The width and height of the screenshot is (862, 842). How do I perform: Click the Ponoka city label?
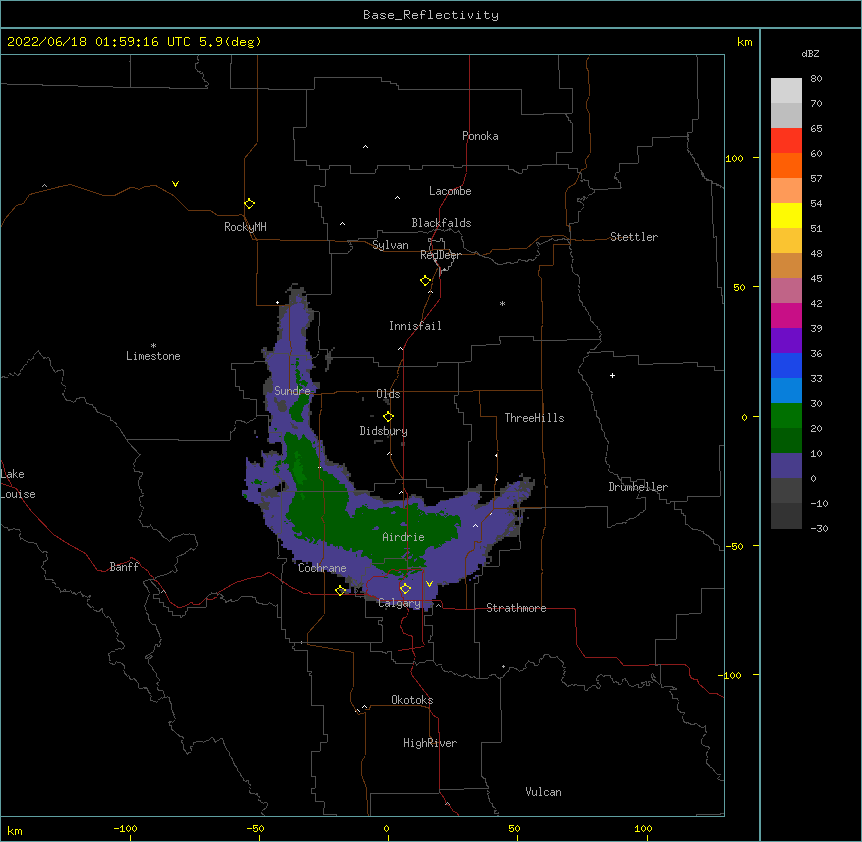(x=480, y=136)
